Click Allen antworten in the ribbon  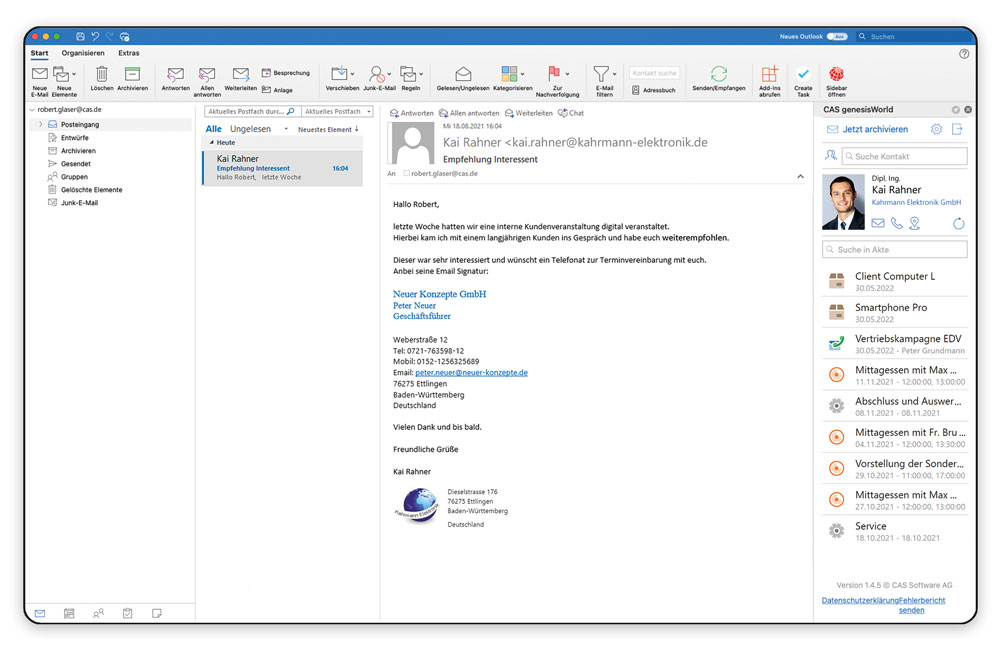click(x=207, y=81)
